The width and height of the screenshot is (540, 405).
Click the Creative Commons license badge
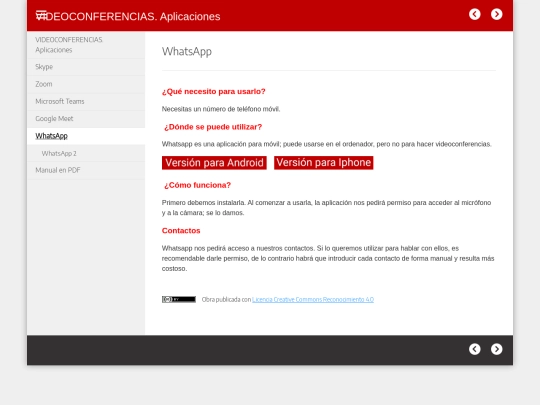tap(179, 299)
